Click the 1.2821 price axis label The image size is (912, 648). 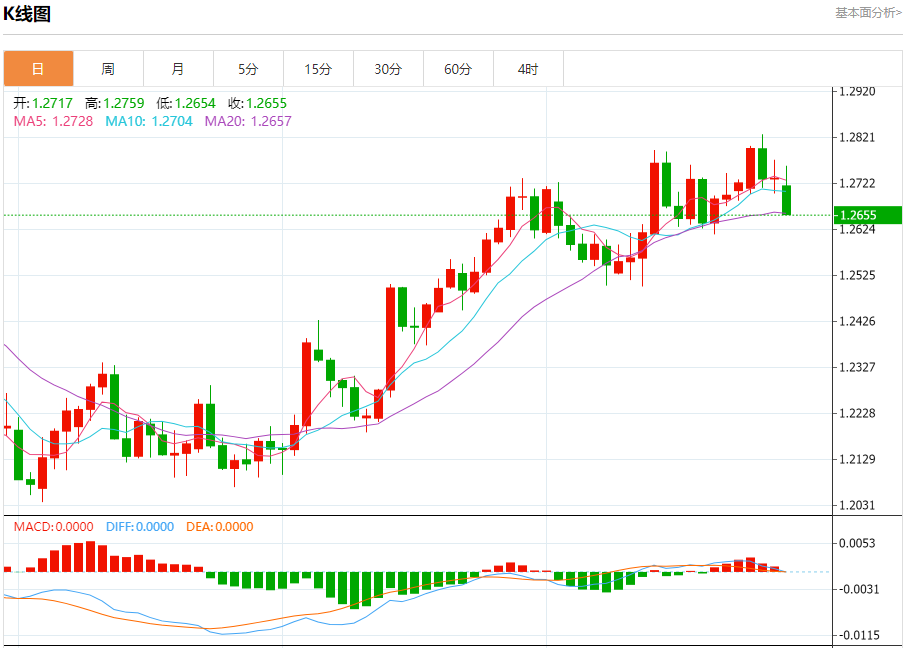pyautogui.click(x=857, y=137)
